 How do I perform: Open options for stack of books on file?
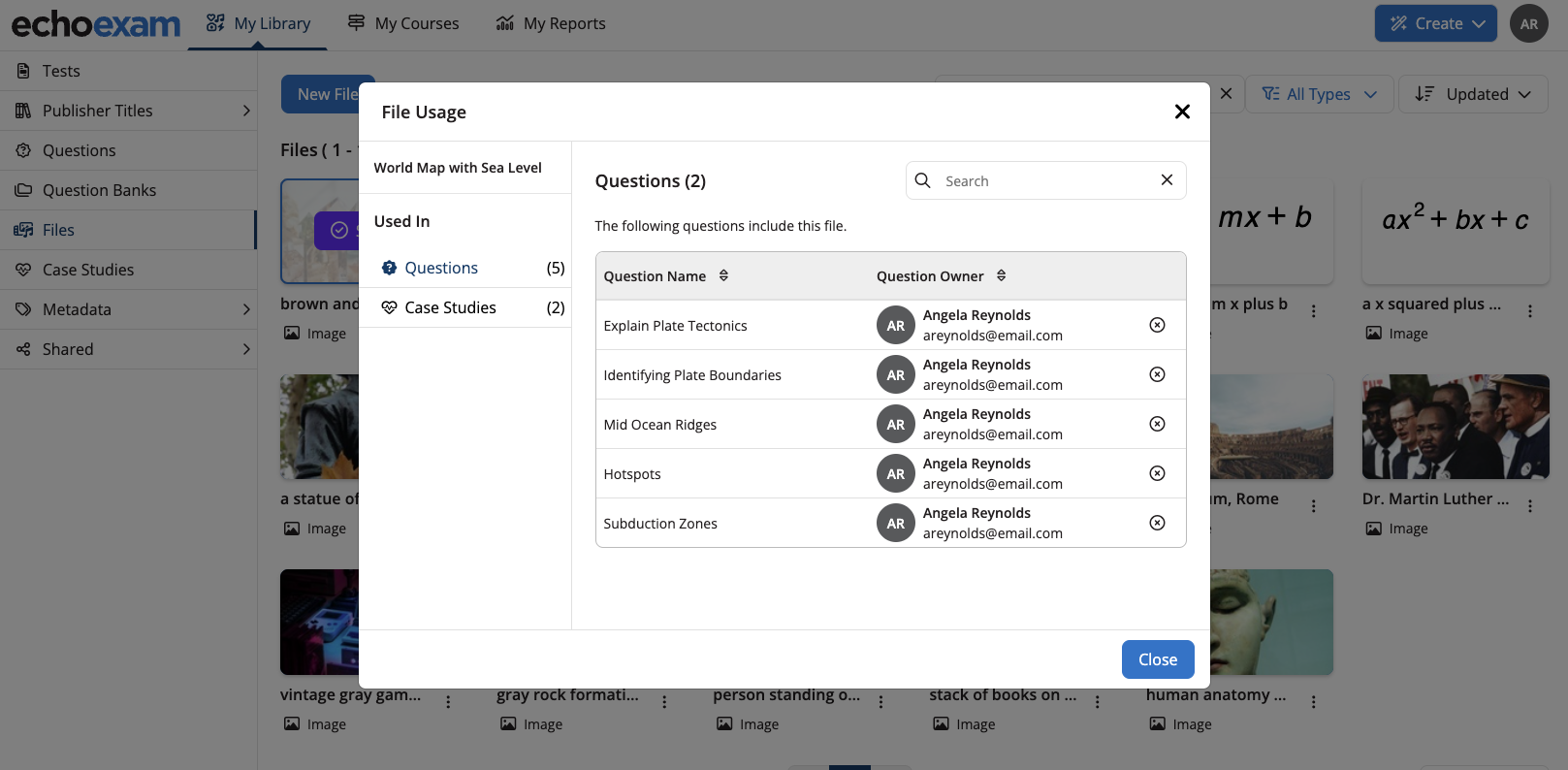click(1098, 702)
